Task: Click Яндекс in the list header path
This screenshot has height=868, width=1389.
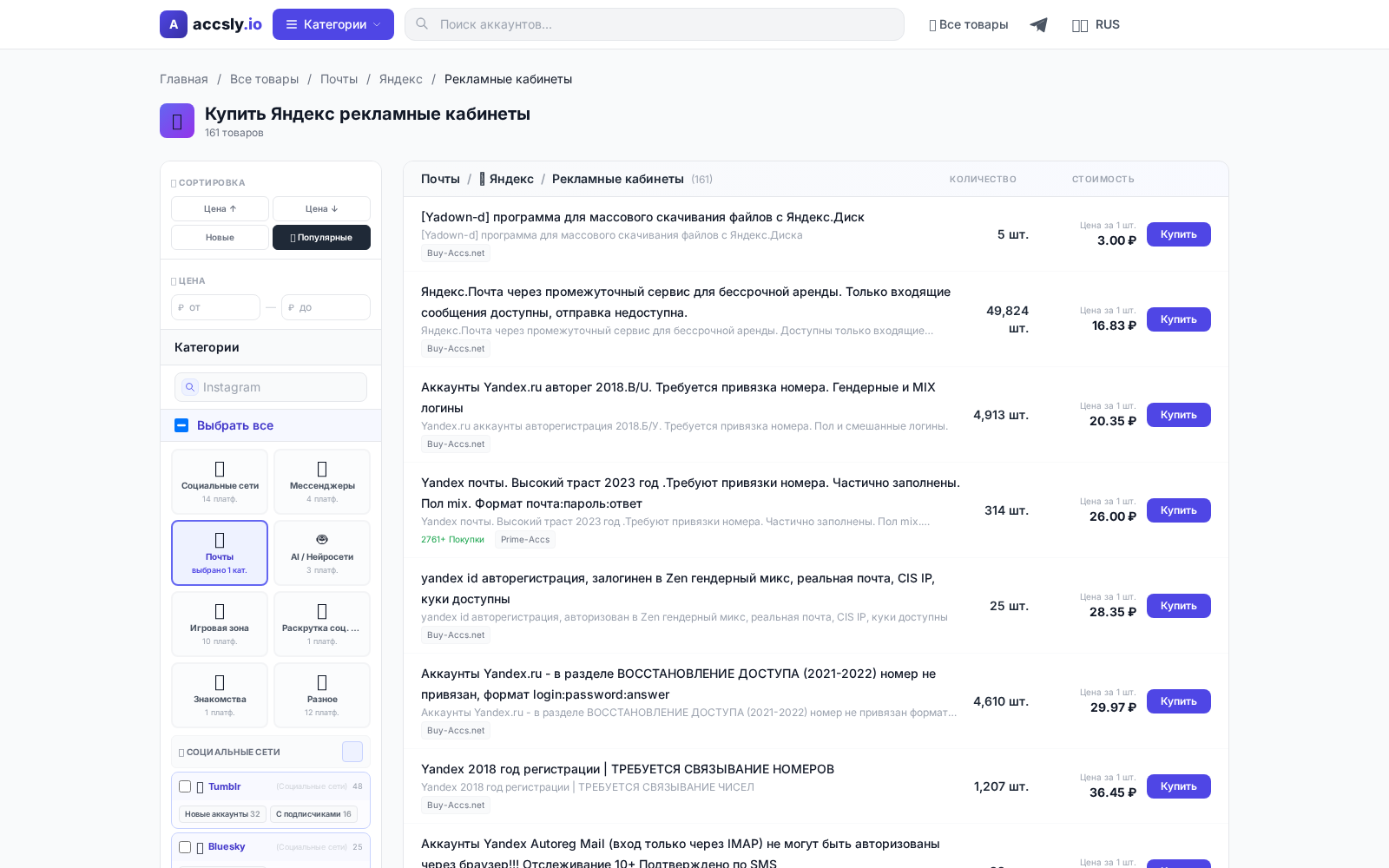Action: pos(511,179)
